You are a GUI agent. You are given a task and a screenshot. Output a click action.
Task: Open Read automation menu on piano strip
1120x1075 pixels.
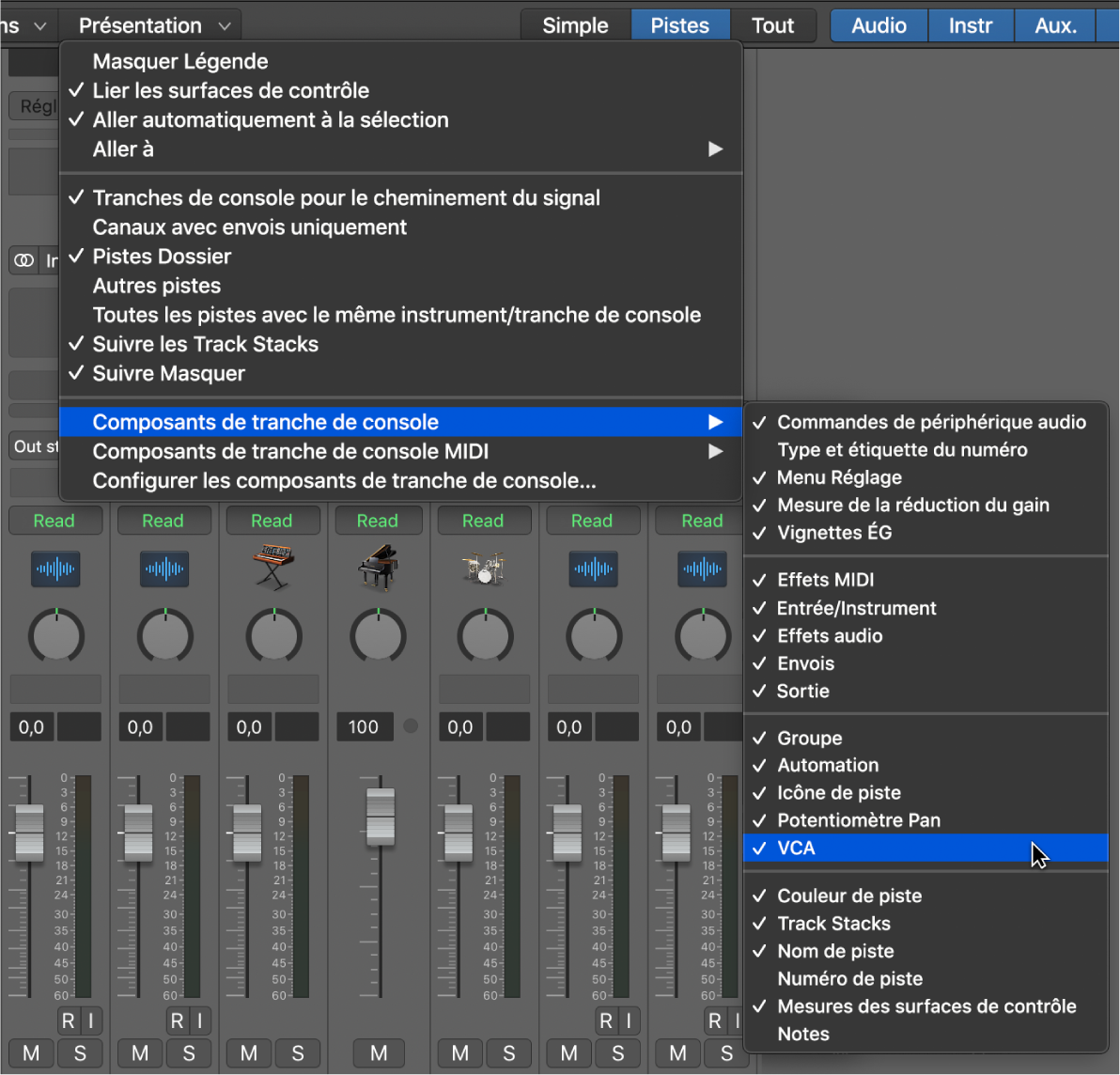378,521
